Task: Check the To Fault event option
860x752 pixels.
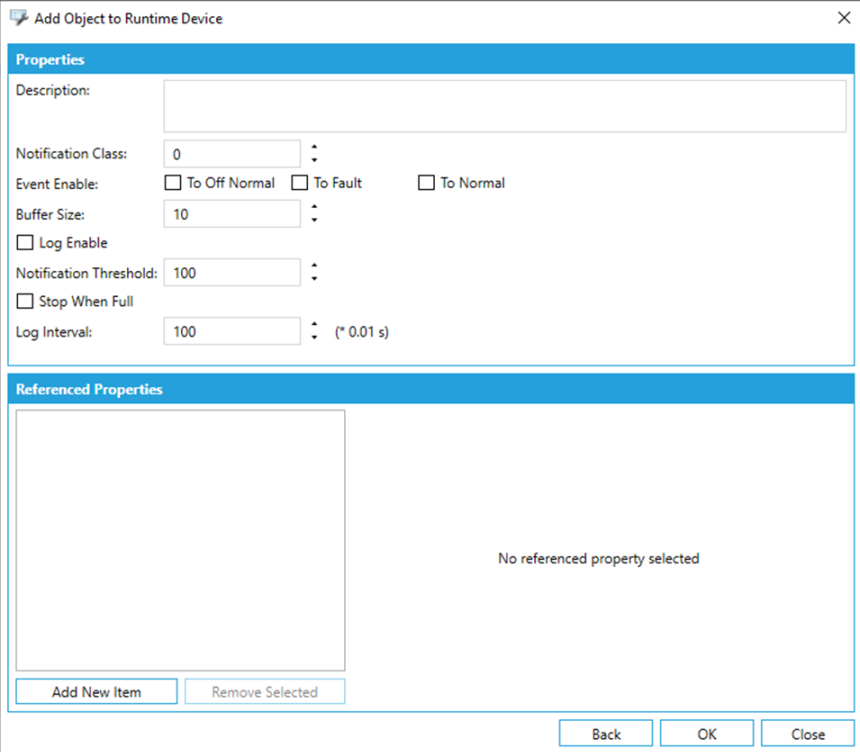Action: [299, 183]
